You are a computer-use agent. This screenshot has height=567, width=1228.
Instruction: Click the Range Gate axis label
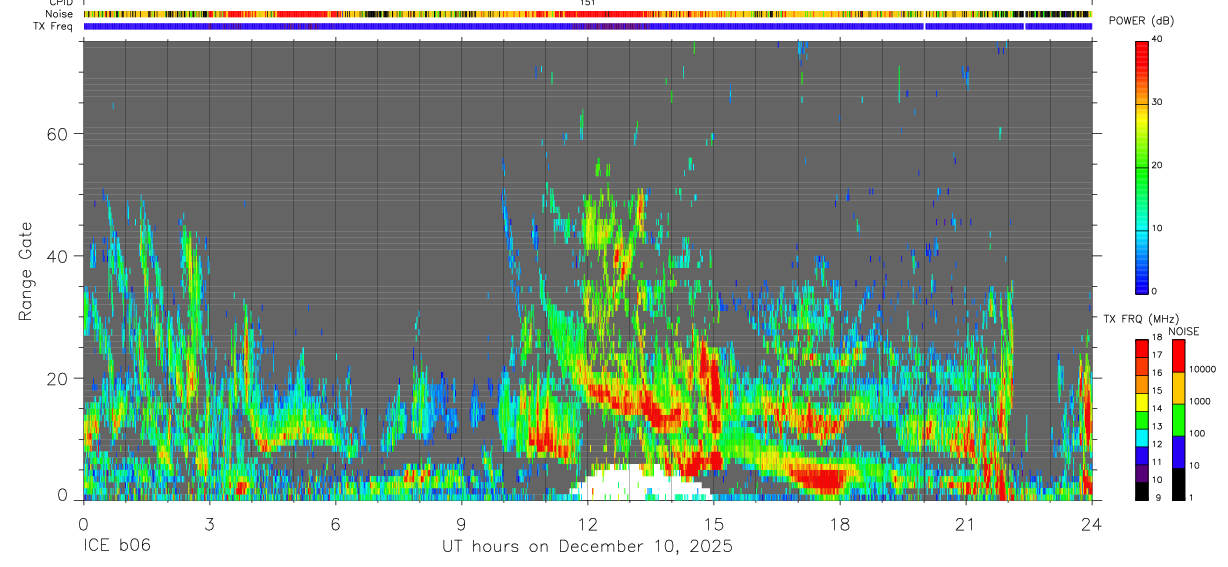point(26,272)
